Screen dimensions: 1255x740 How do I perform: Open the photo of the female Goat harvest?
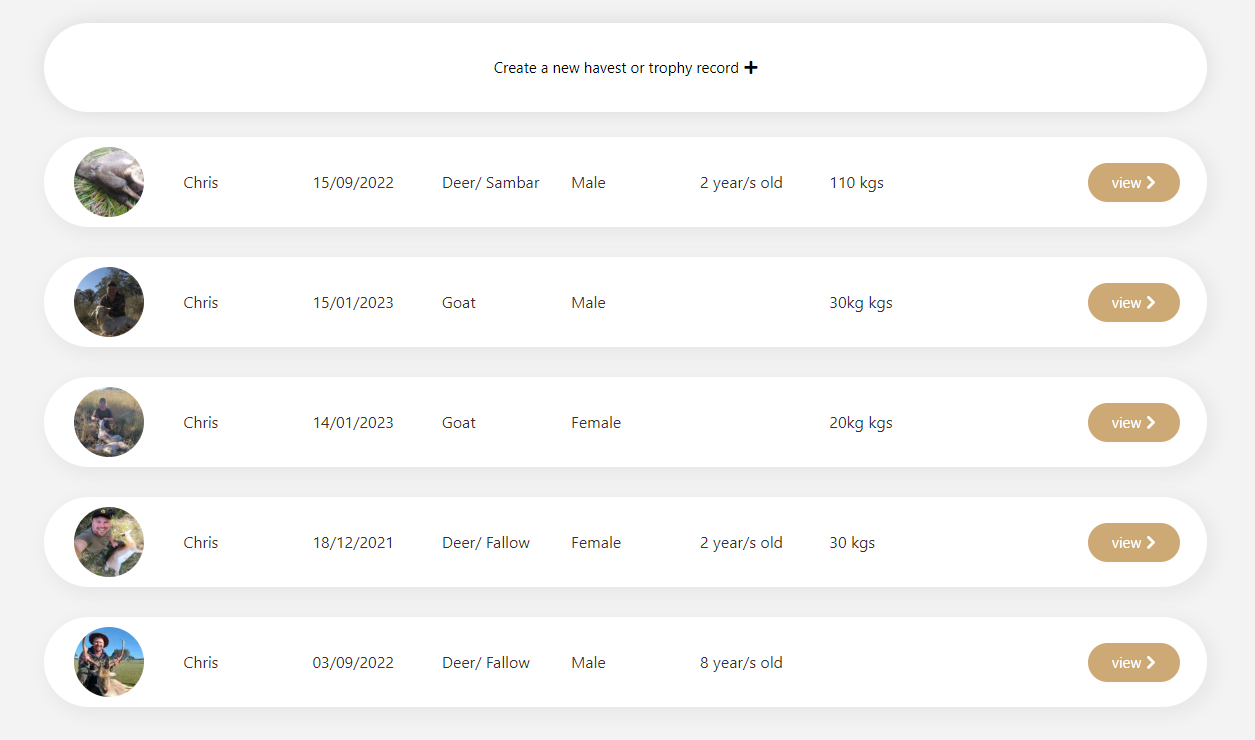[x=108, y=422]
